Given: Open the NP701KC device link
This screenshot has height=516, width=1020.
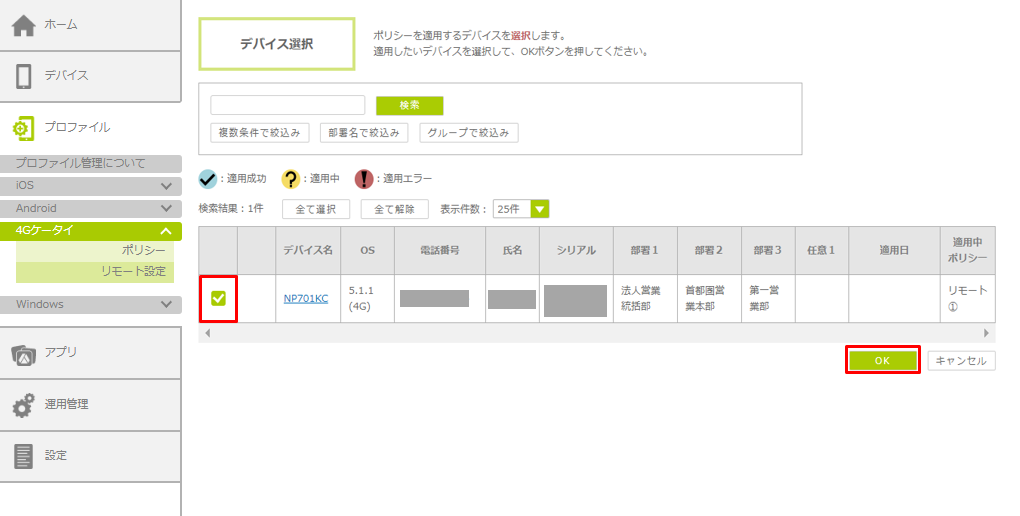Looking at the screenshot, I should 305,298.
